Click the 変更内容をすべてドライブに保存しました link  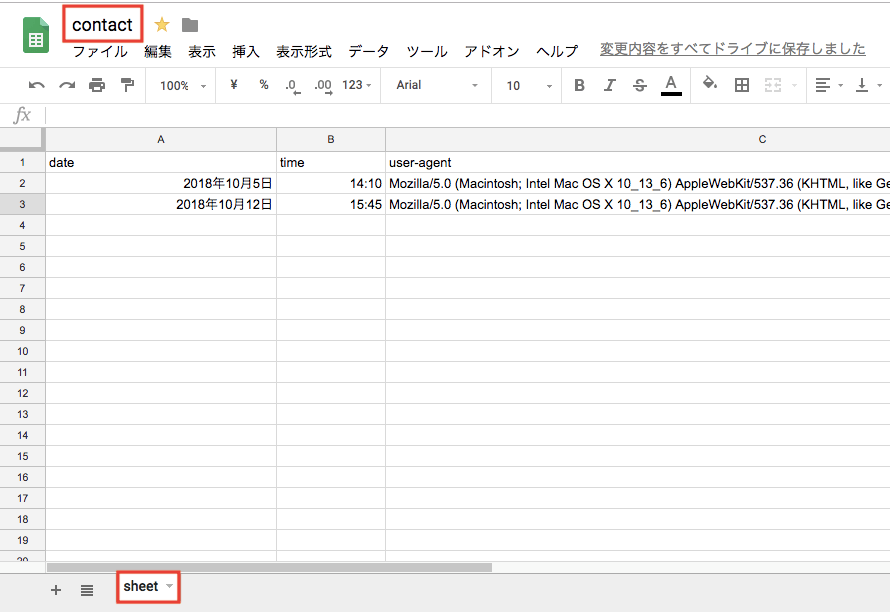(732, 49)
